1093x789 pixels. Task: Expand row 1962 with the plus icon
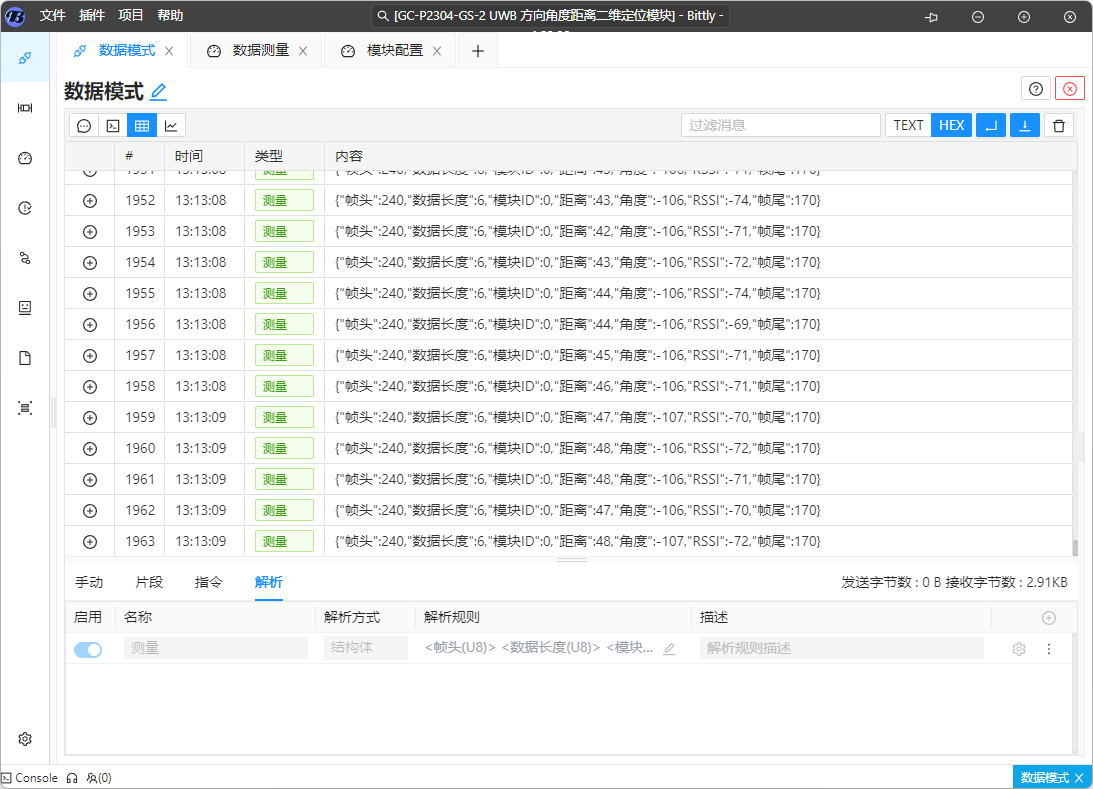pos(90,510)
